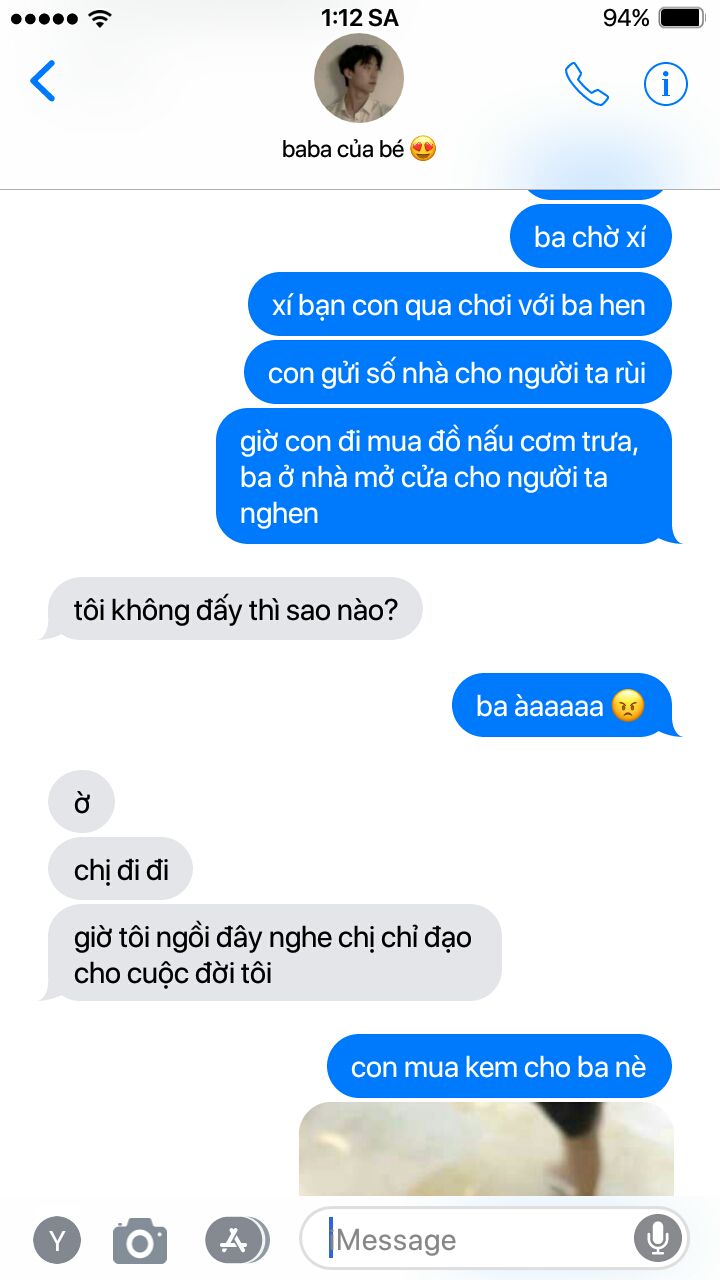Open the camera from the message bar

140,1241
